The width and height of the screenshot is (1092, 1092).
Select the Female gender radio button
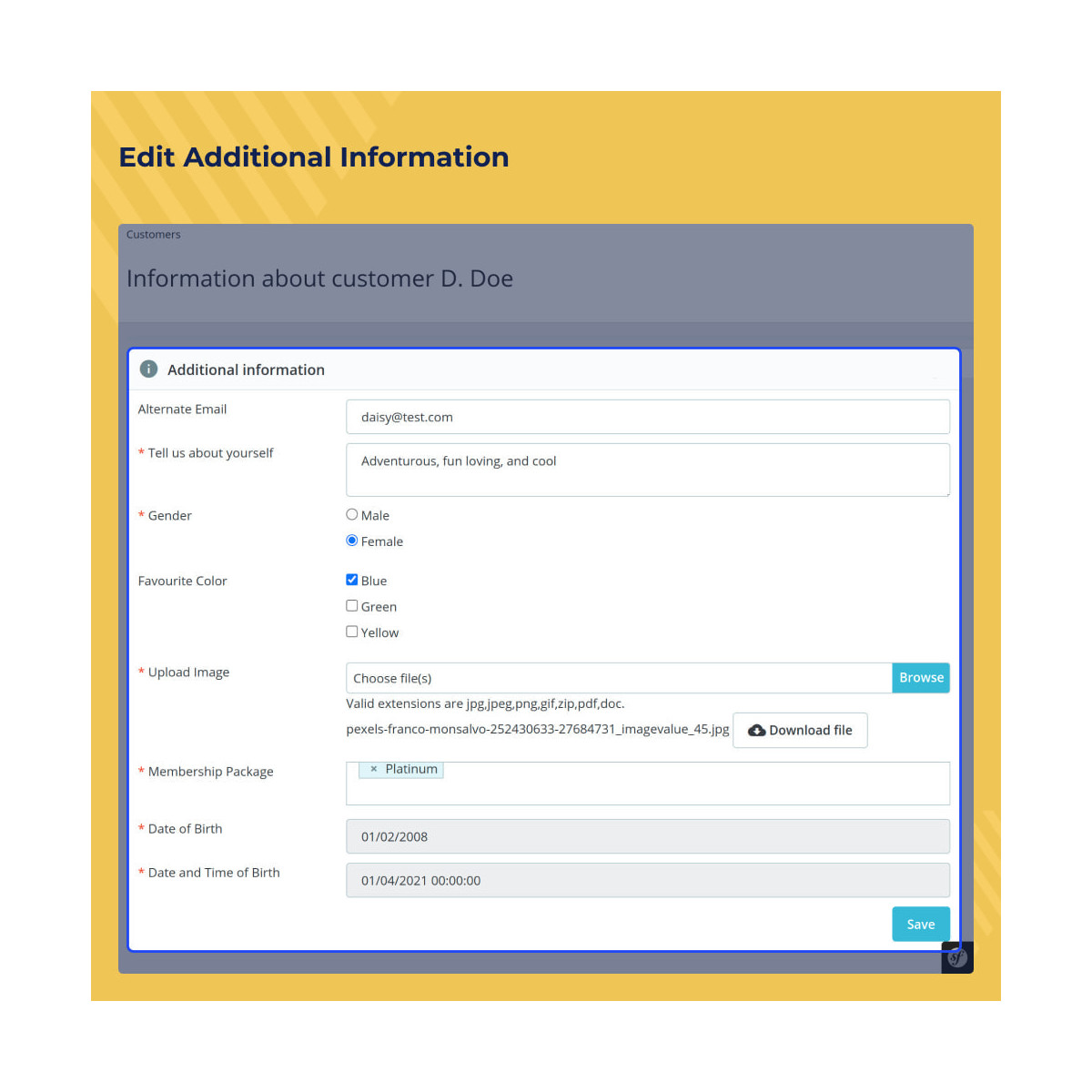click(x=351, y=540)
